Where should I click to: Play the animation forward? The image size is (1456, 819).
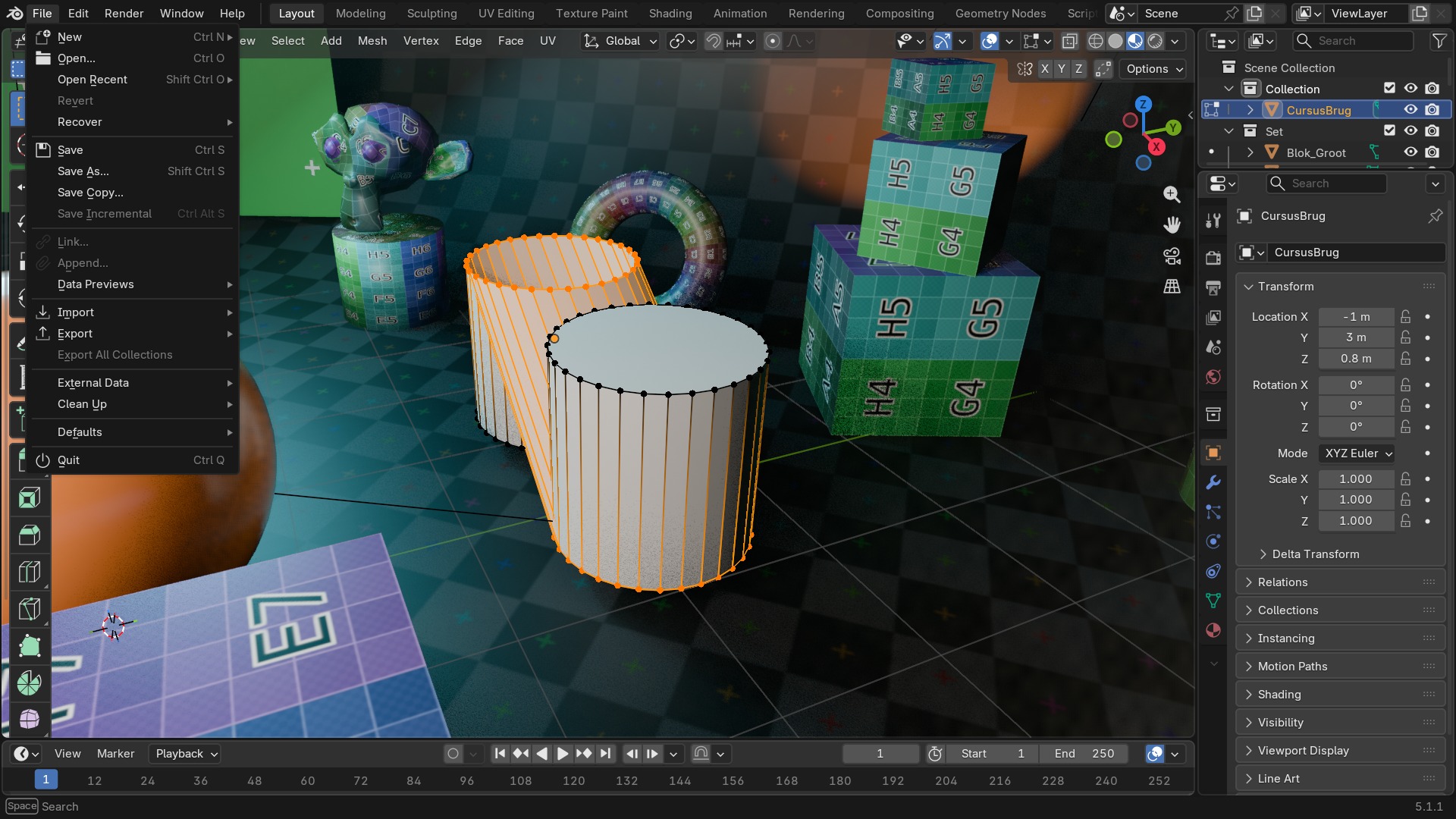point(563,754)
